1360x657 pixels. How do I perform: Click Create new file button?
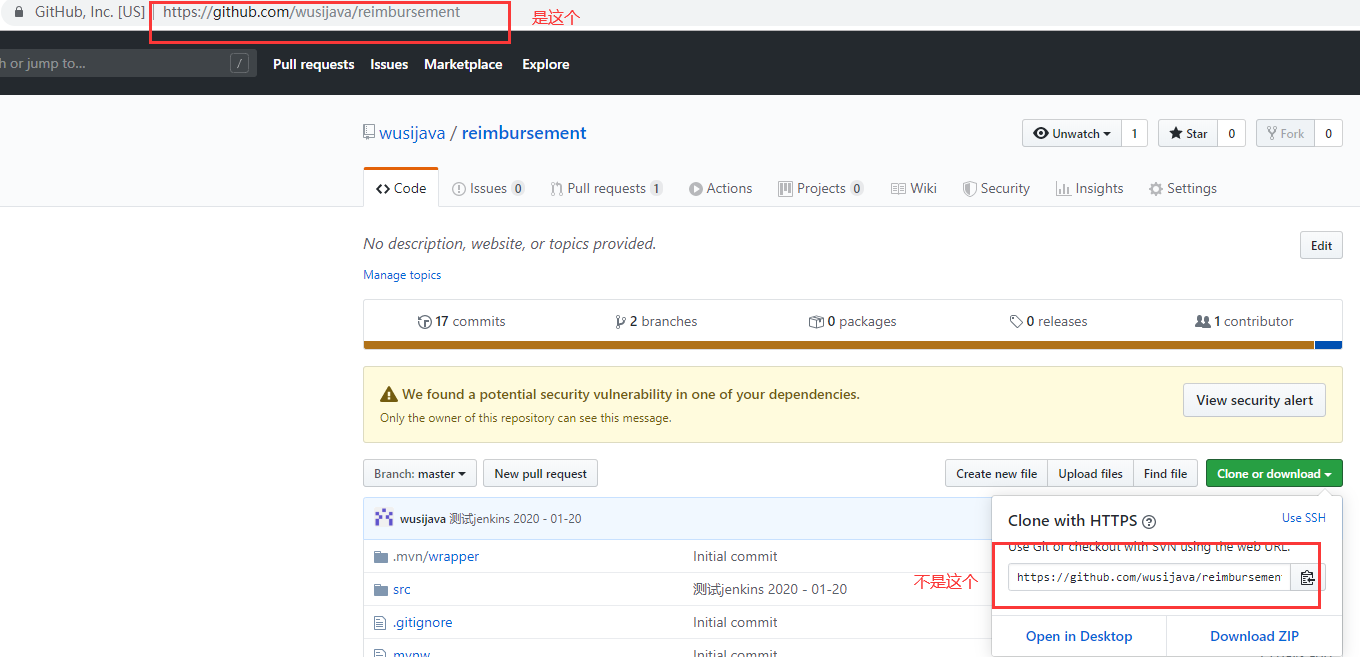(x=997, y=474)
